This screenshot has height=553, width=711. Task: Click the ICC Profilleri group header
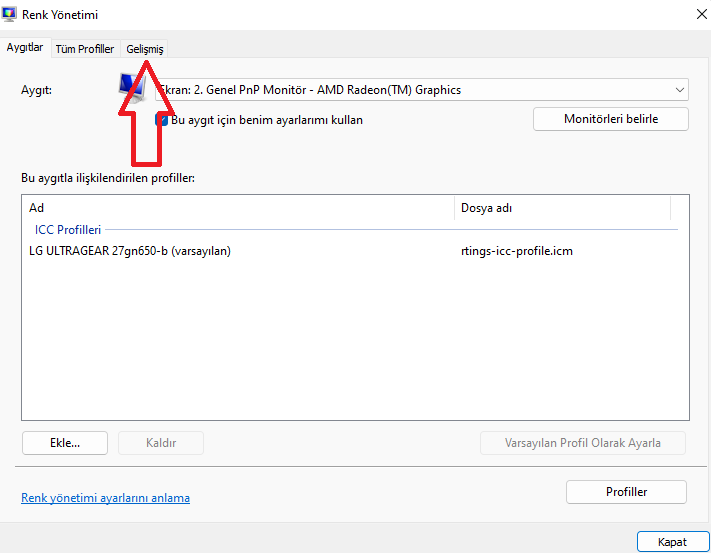coord(68,230)
